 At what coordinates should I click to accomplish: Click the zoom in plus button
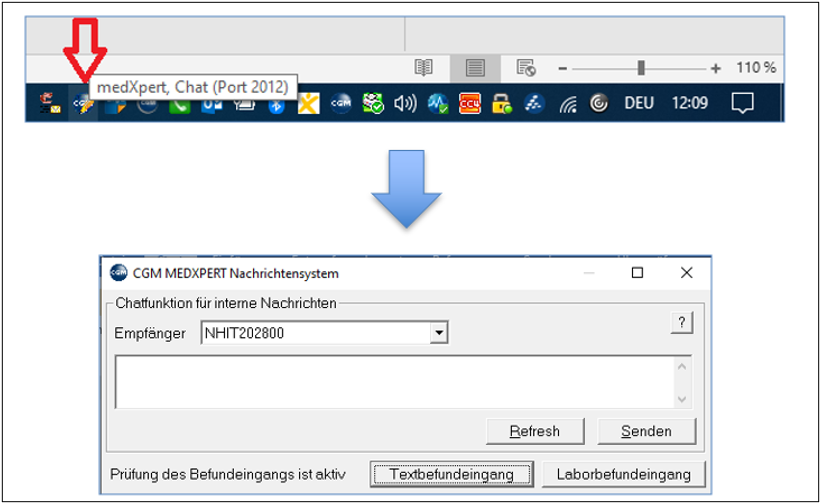coord(716,69)
